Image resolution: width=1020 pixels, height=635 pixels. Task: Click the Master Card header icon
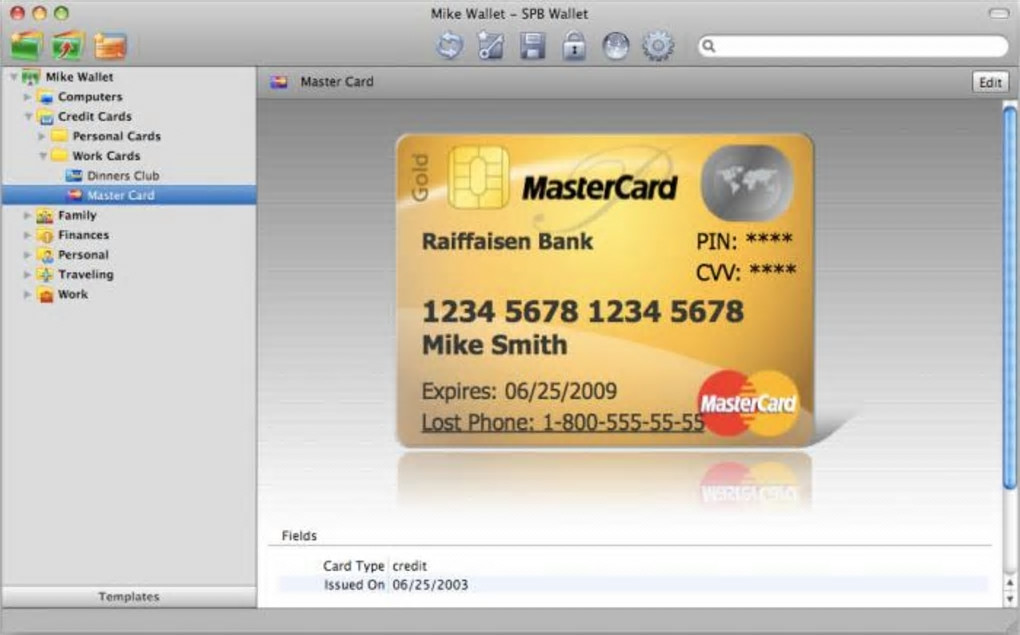click(279, 82)
